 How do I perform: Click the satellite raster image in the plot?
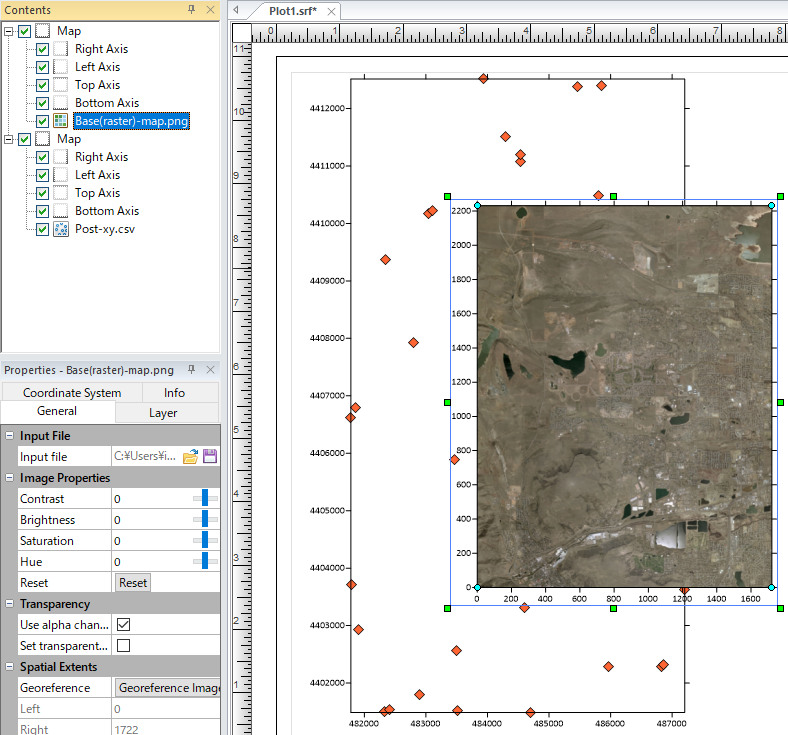tap(624, 396)
